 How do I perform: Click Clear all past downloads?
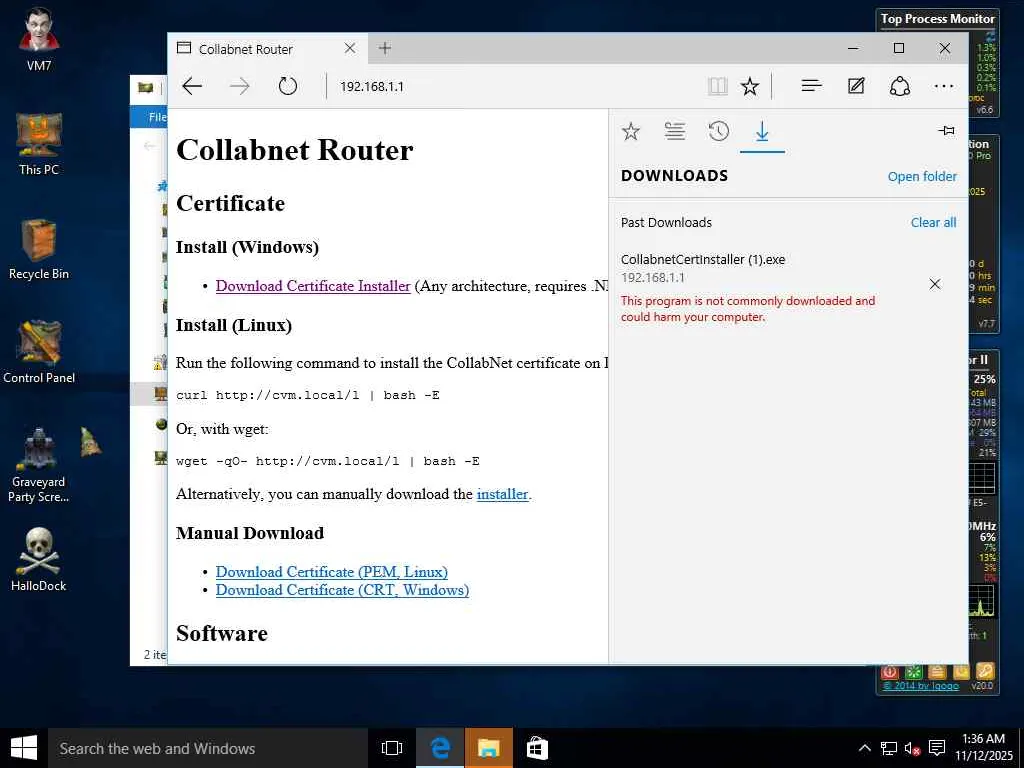933,223
